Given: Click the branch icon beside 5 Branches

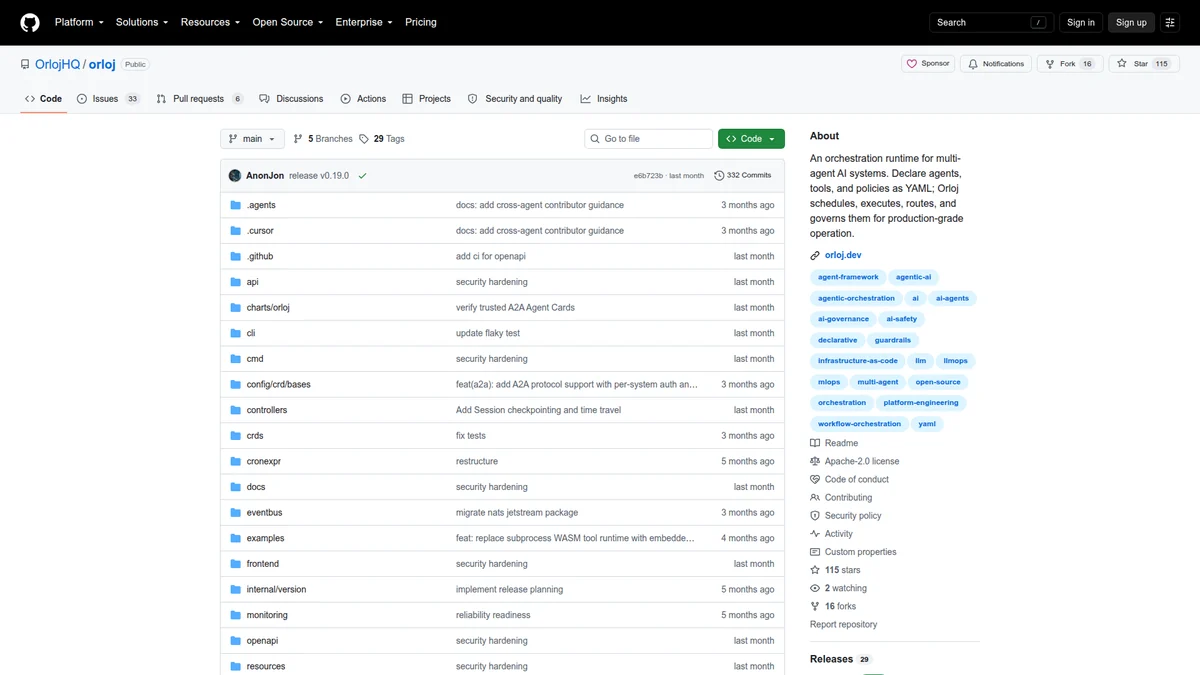Looking at the screenshot, I should coord(299,139).
